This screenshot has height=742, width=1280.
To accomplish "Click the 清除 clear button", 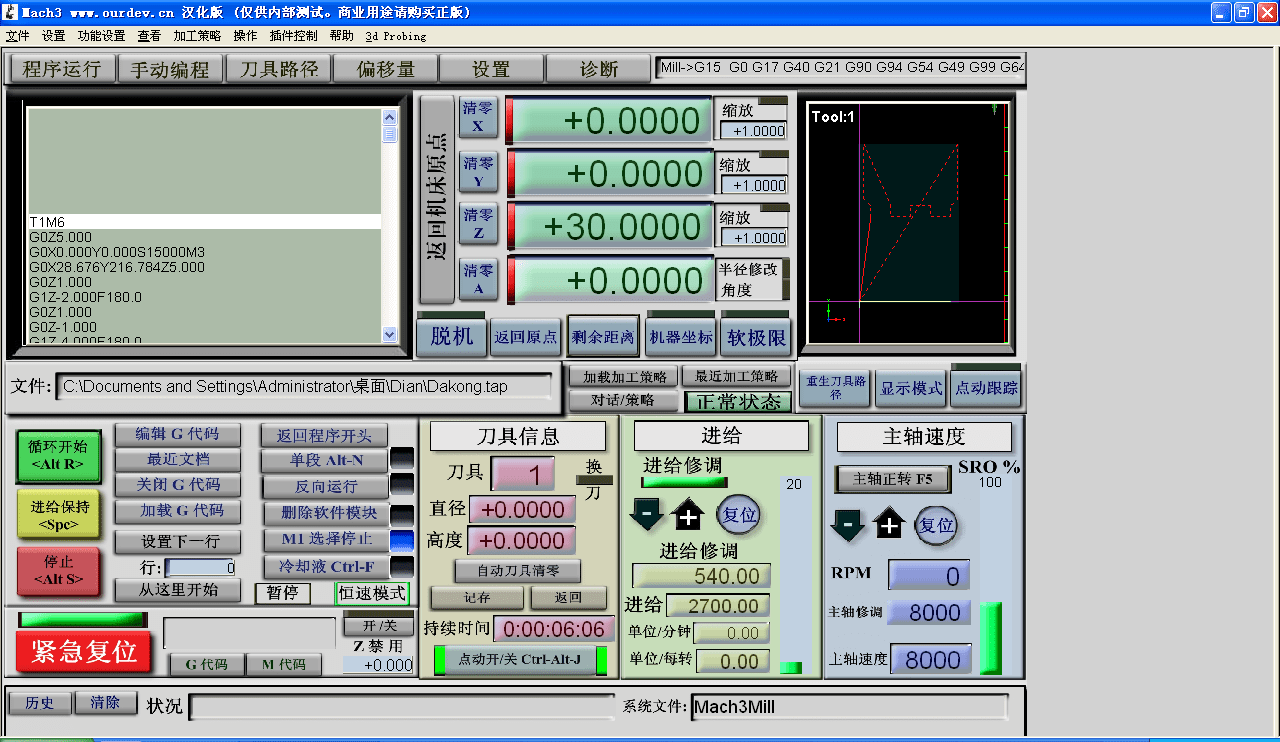I will tap(105, 703).
